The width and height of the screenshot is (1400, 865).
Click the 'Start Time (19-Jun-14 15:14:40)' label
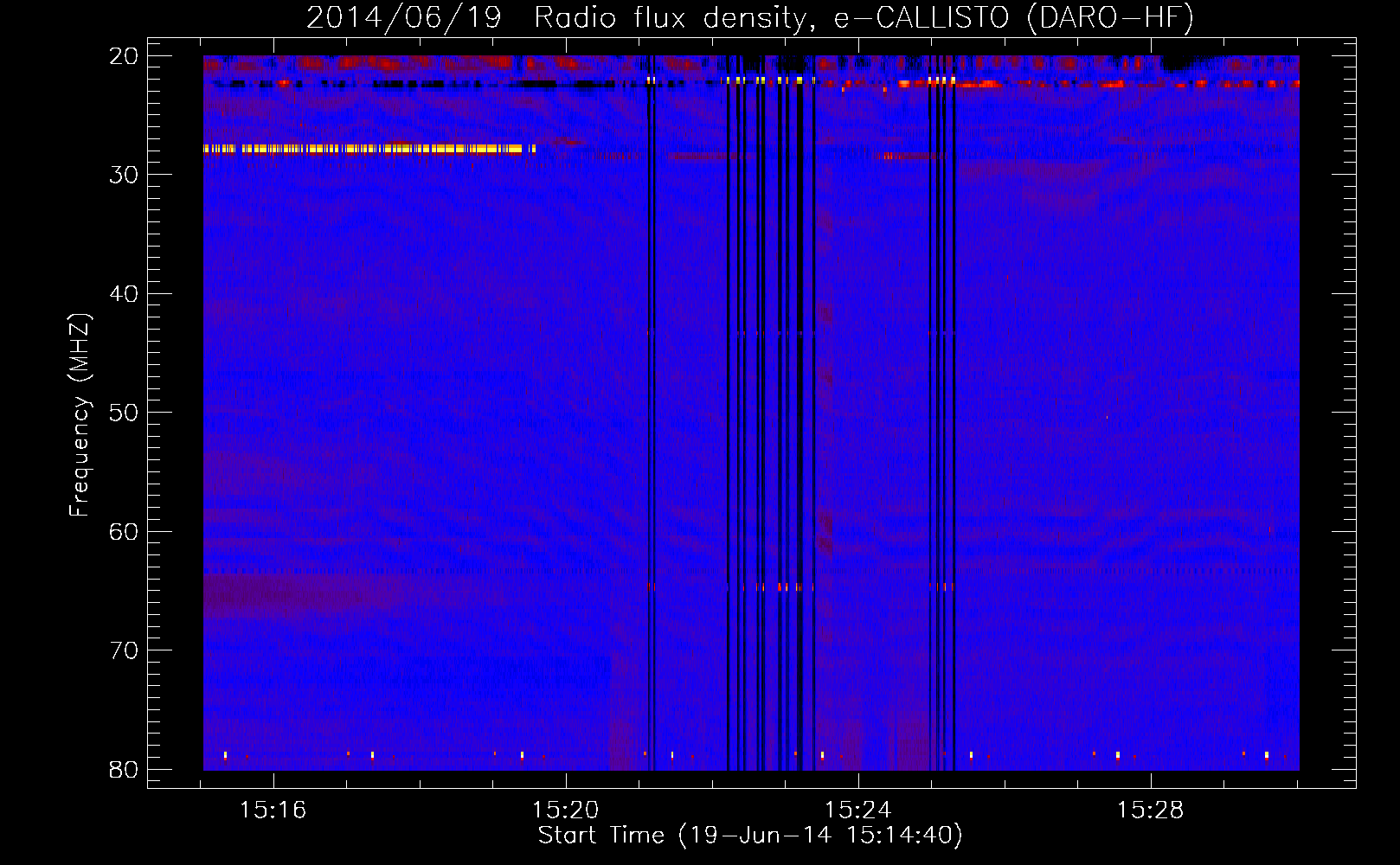tap(749, 836)
